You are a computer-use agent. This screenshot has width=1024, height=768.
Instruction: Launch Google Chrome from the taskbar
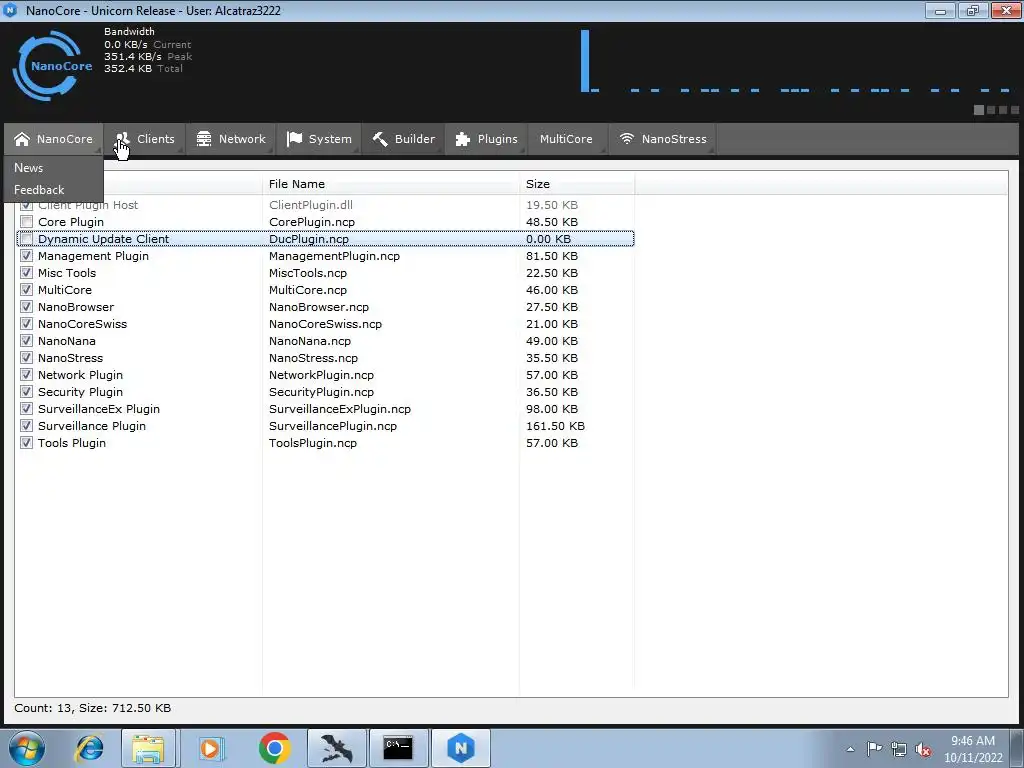pyautogui.click(x=274, y=748)
